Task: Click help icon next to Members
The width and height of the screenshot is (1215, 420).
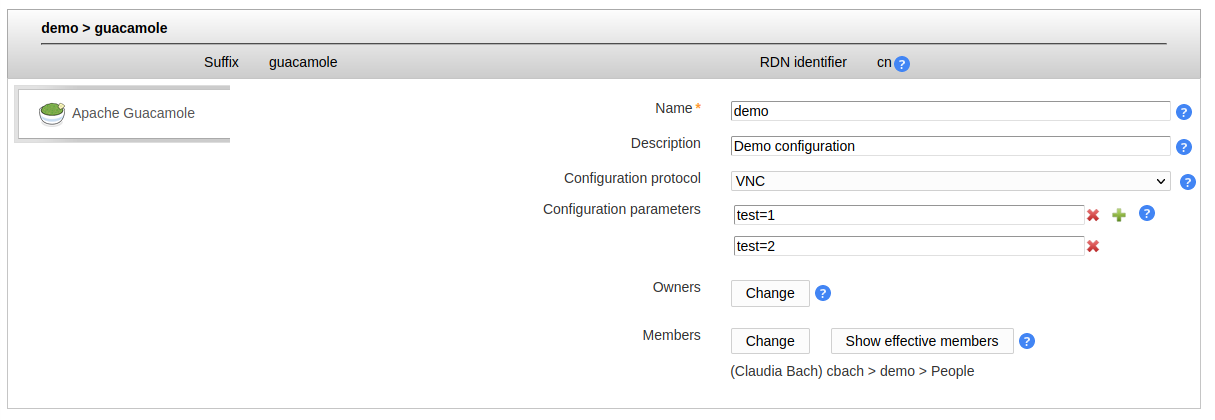Action: (x=1027, y=341)
